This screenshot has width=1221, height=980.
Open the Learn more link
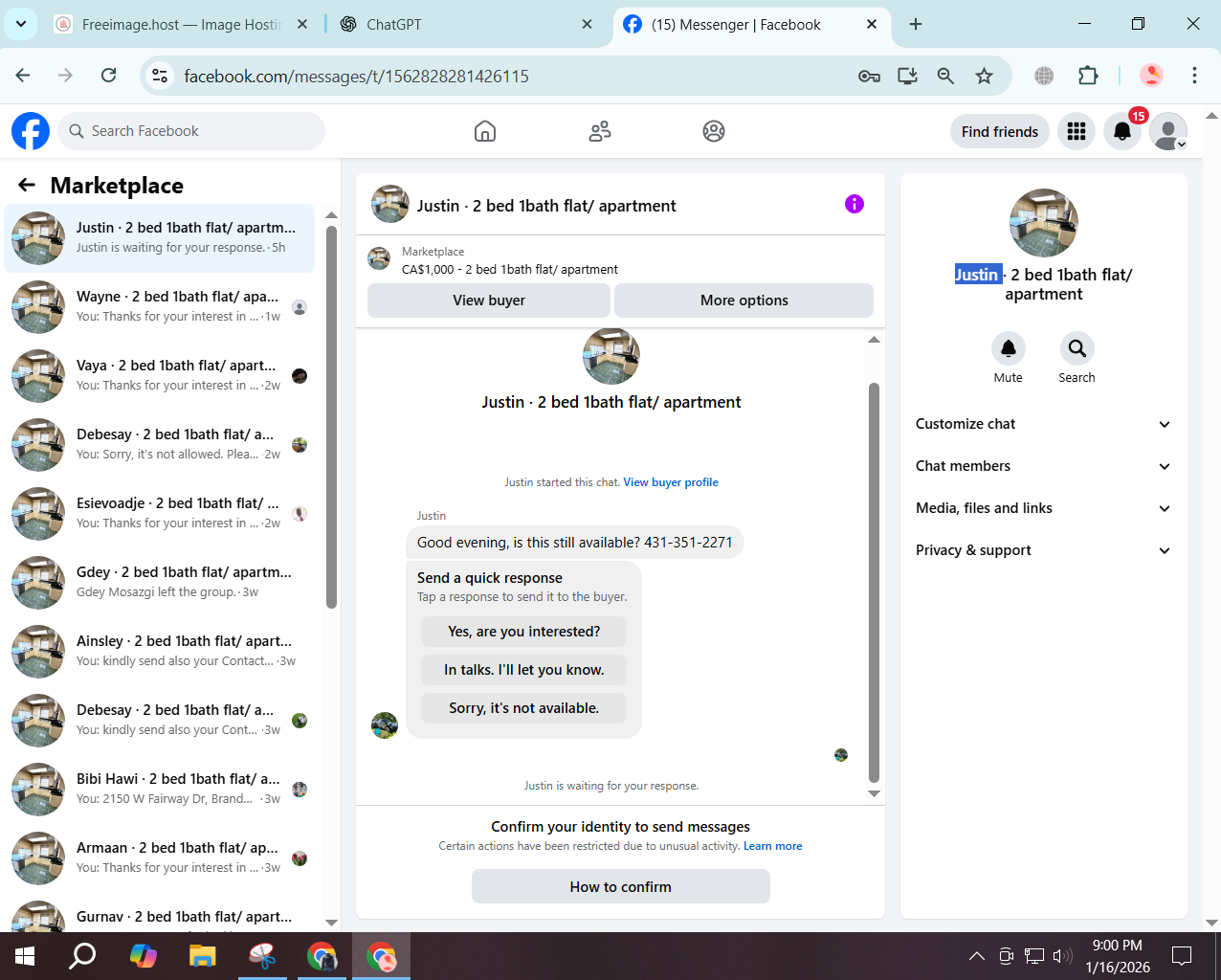(x=773, y=846)
